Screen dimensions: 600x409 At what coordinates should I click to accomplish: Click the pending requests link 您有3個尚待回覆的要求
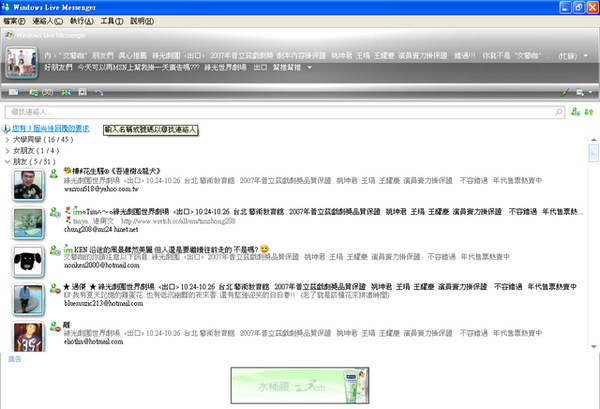coord(51,129)
